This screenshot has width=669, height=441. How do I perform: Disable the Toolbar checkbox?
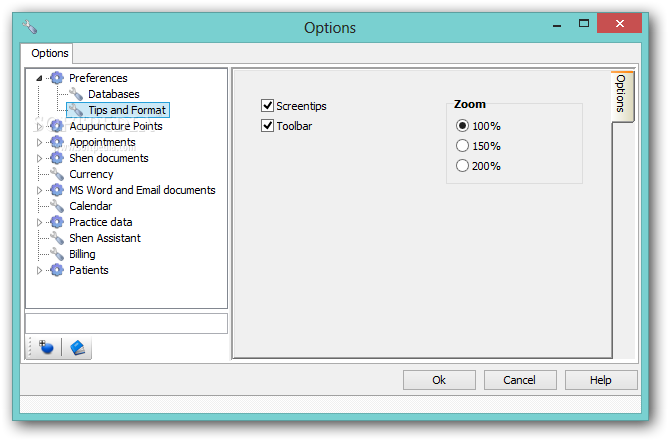(267, 126)
